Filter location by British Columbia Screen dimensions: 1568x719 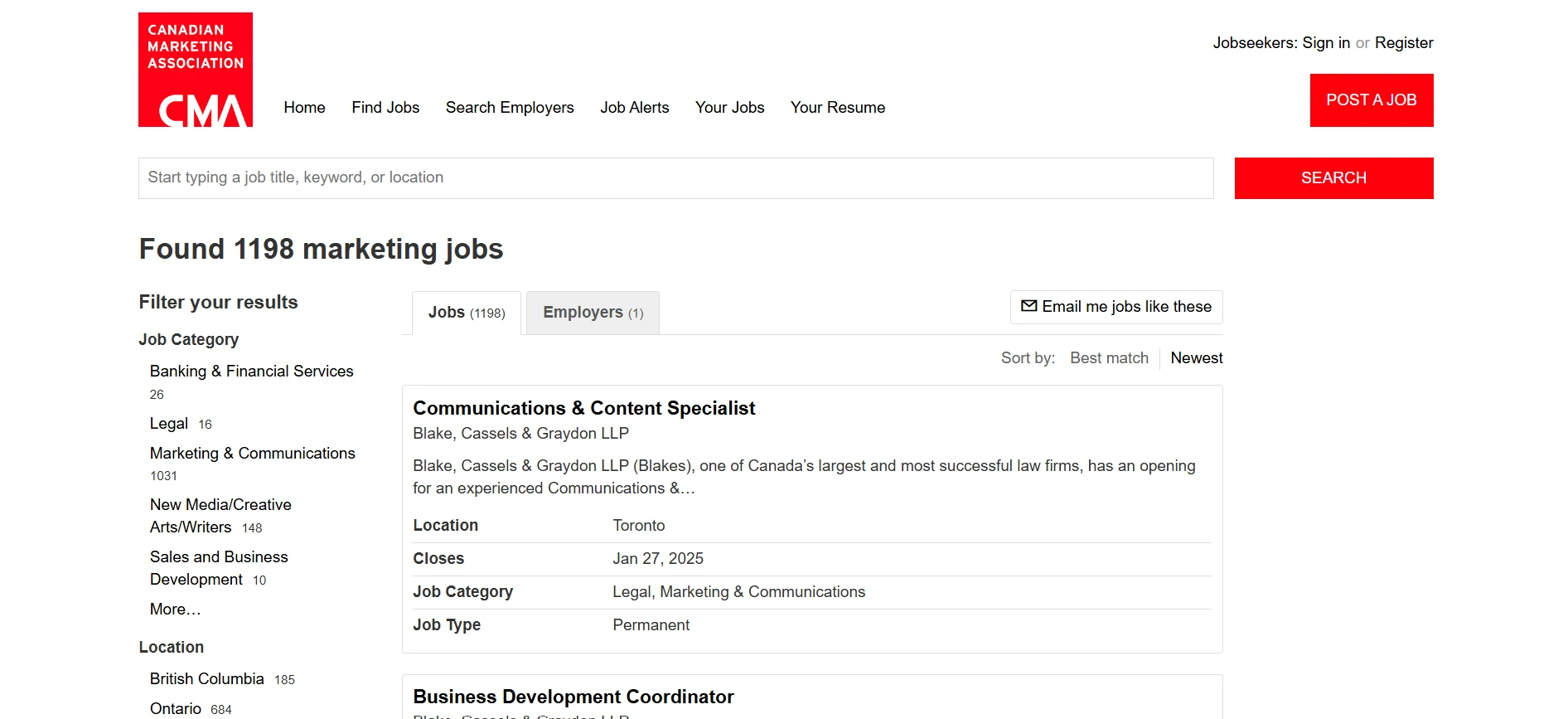click(207, 678)
